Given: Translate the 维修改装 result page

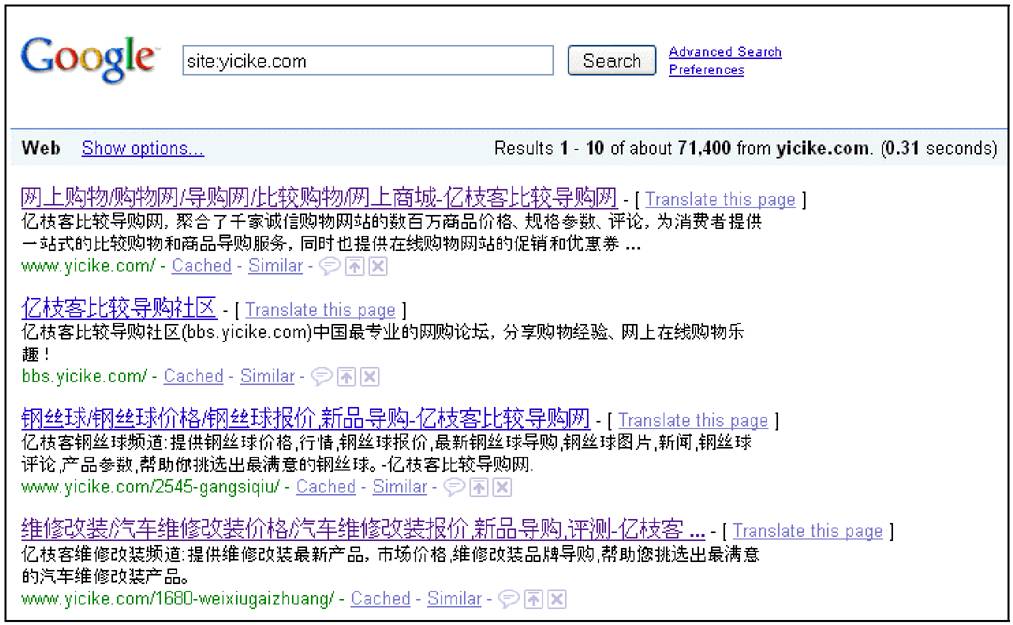Looking at the screenshot, I should pyautogui.click(x=808, y=531).
